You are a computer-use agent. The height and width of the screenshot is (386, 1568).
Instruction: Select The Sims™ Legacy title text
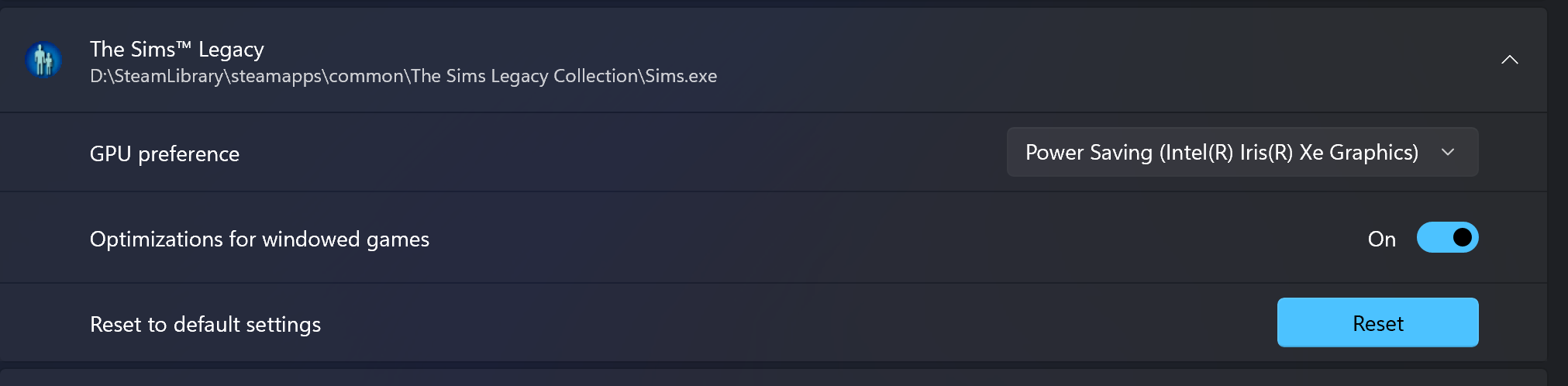point(177,50)
